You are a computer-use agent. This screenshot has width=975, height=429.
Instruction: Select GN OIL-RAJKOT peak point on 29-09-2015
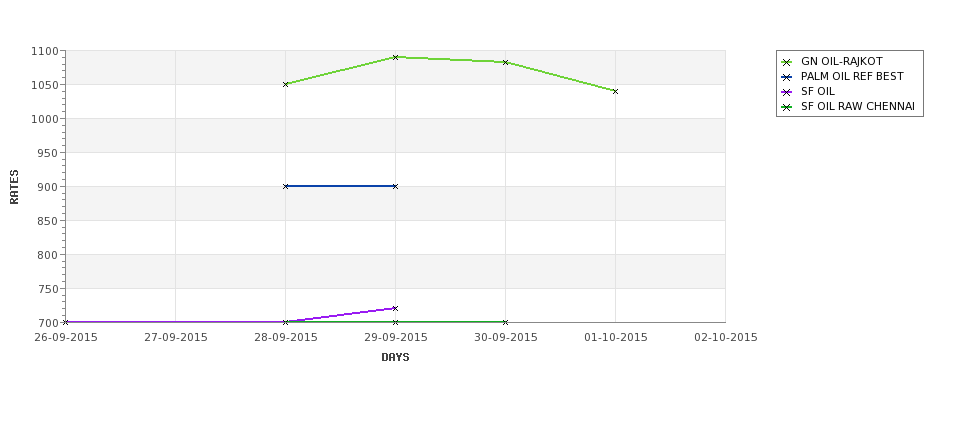395,57
